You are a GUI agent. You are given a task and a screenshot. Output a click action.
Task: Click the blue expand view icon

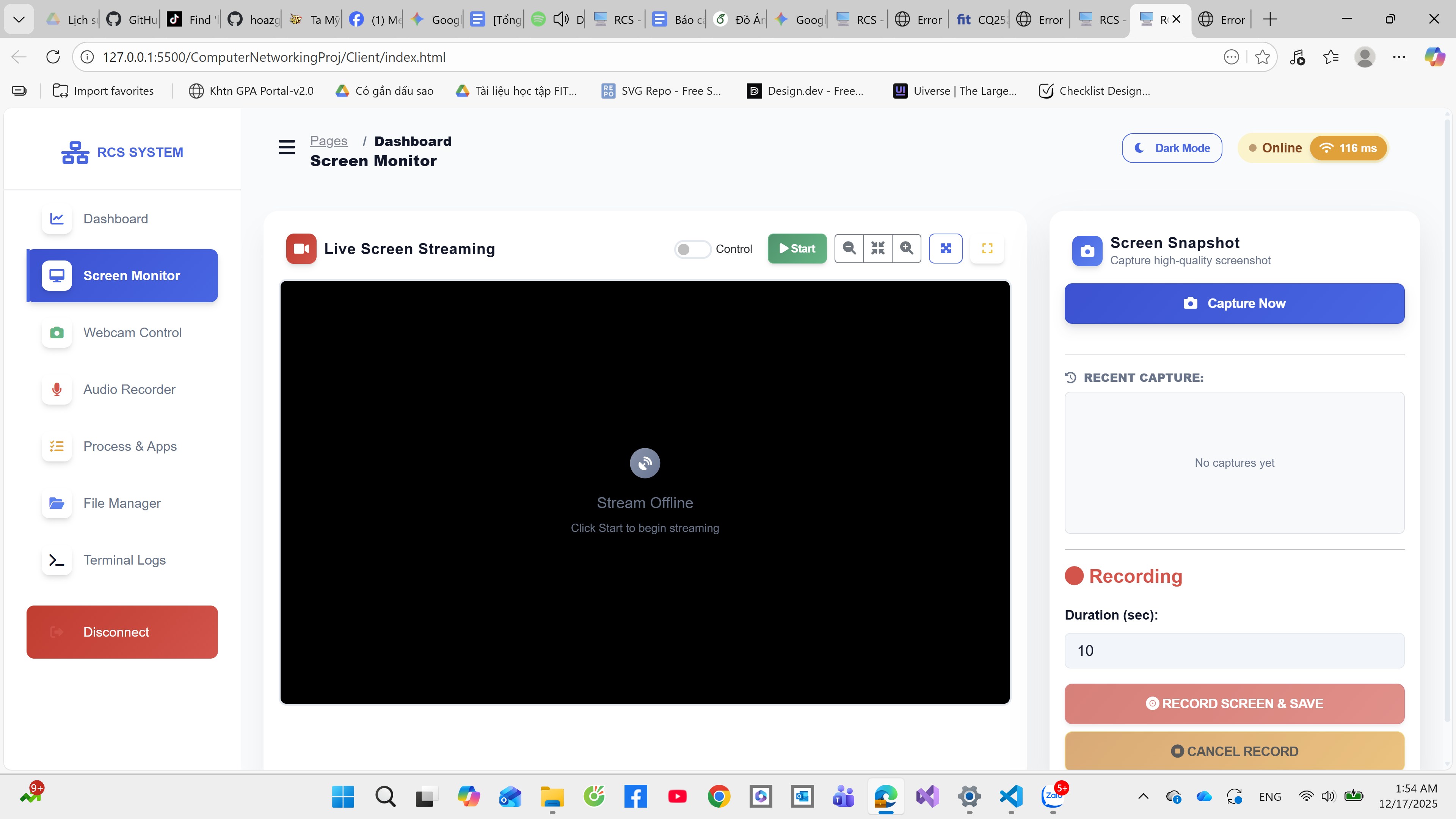click(x=946, y=248)
